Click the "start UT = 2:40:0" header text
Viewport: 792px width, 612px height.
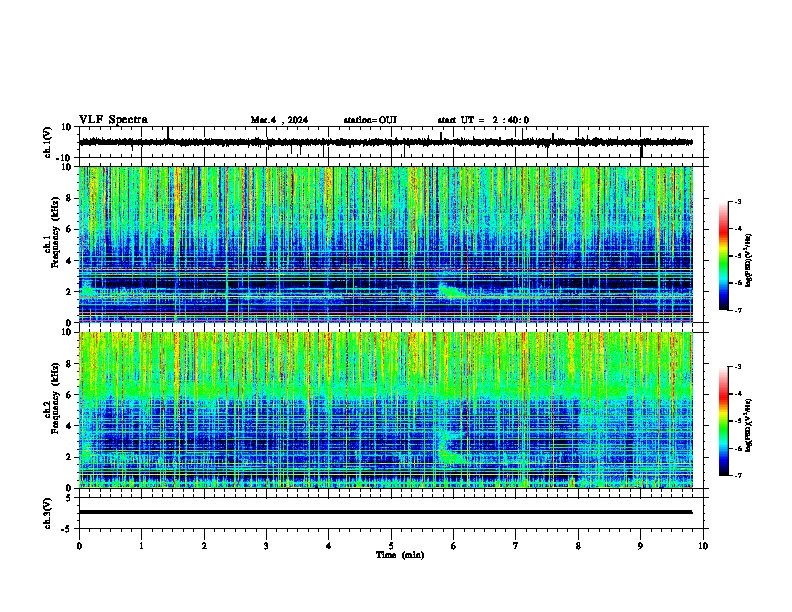[483, 120]
